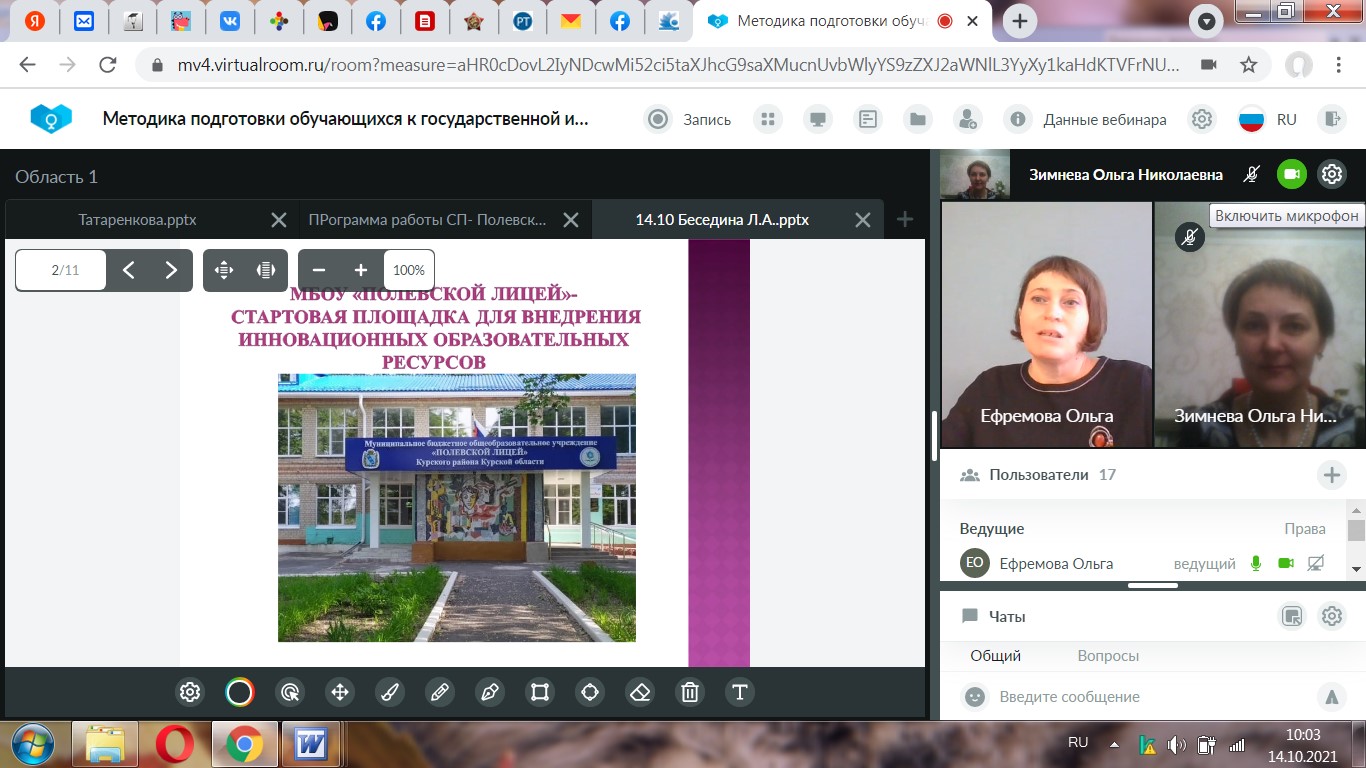The width and height of the screenshot is (1366, 768).
Task: Open the Yandex browser tab
Action: pos(35,20)
